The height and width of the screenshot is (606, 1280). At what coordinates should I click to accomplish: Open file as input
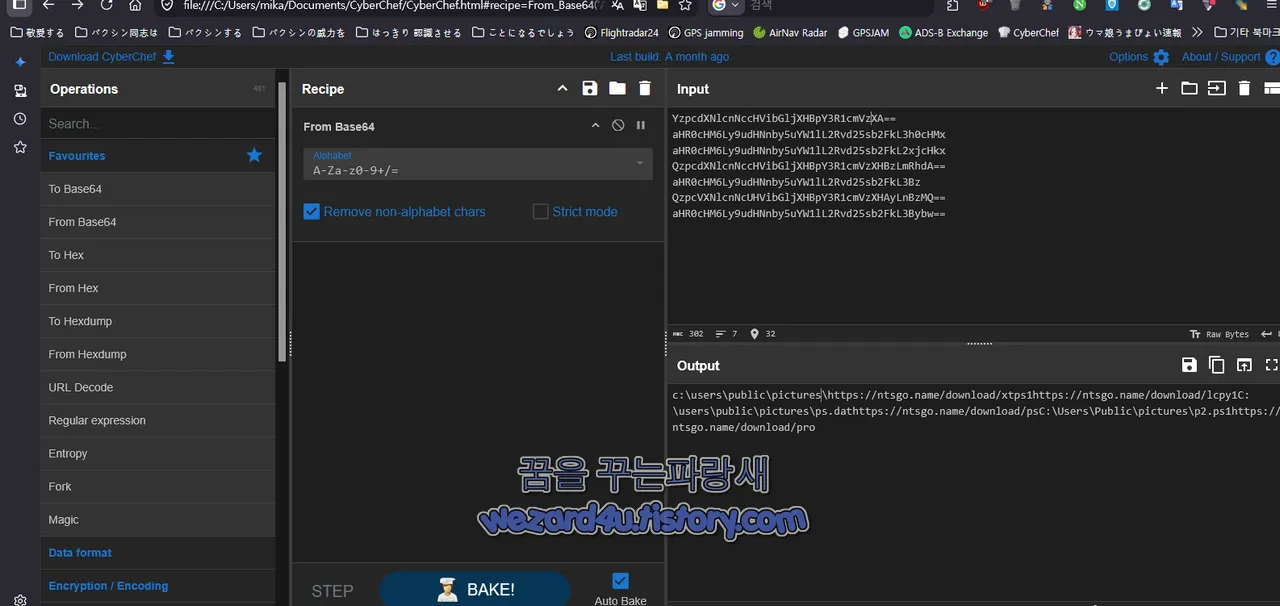point(1216,89)
